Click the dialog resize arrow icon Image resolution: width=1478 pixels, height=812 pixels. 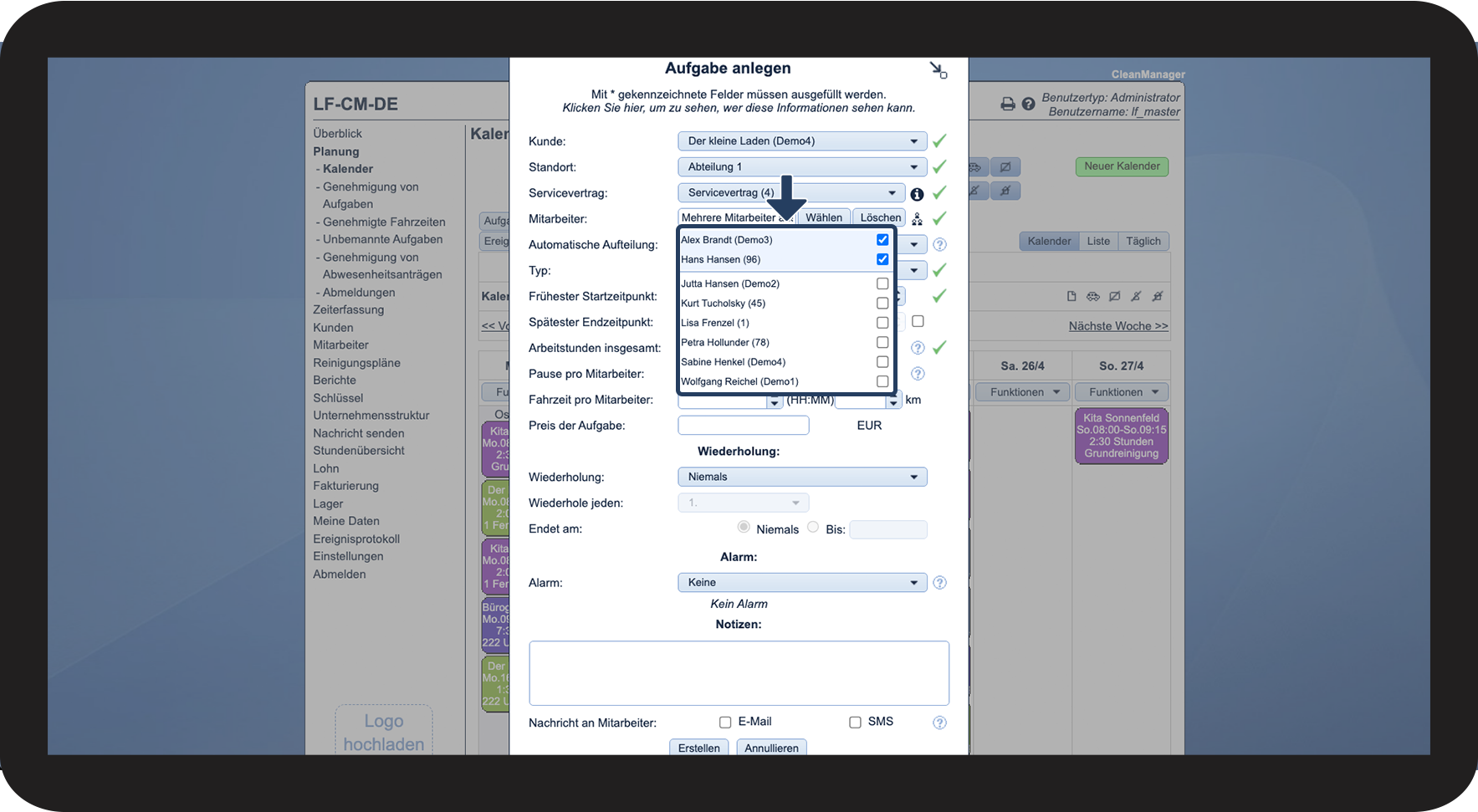coord(938,70)
